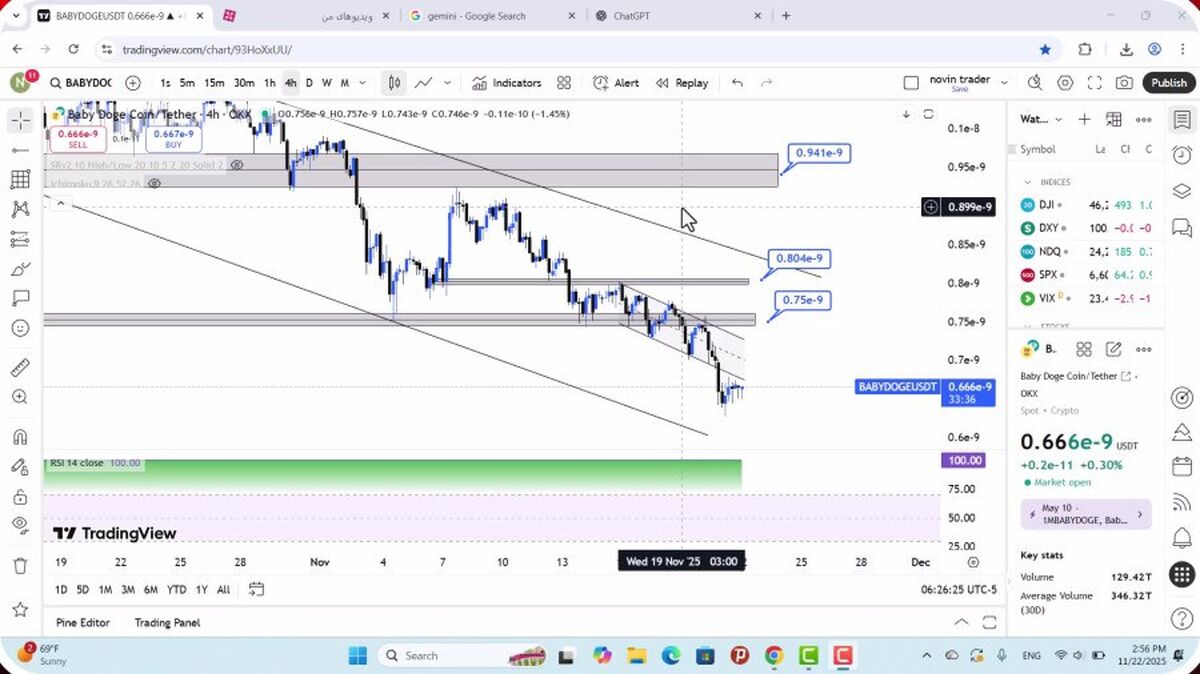Start bar Replay mode

[x=682, y=83]
